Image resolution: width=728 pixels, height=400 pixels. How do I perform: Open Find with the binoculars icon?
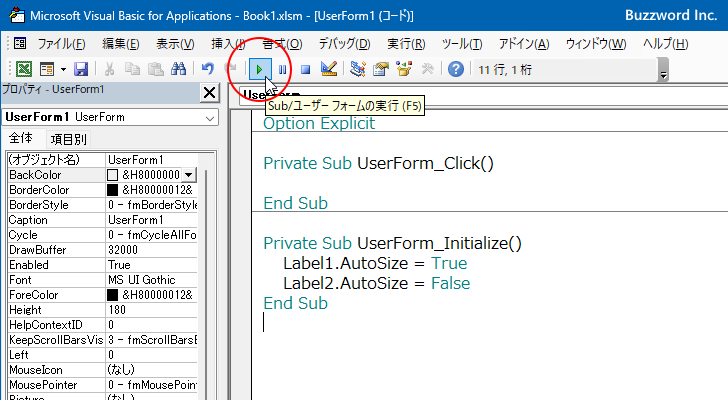178,70
